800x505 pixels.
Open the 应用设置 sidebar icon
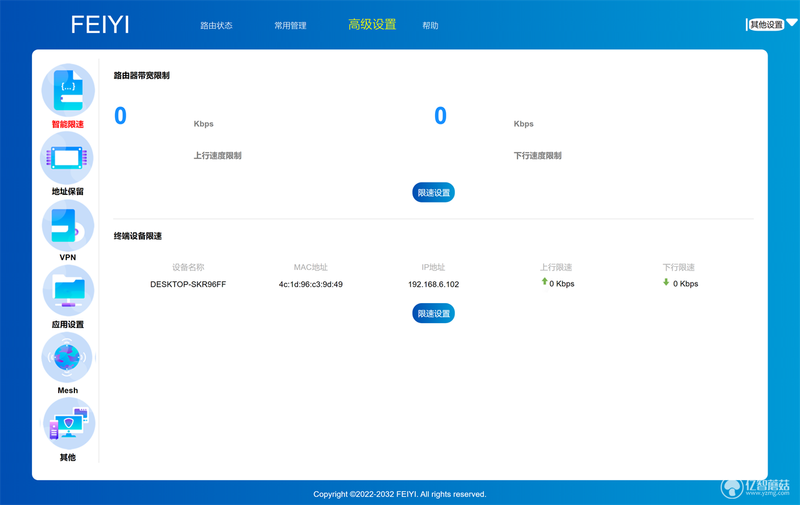tap(68, 291)
